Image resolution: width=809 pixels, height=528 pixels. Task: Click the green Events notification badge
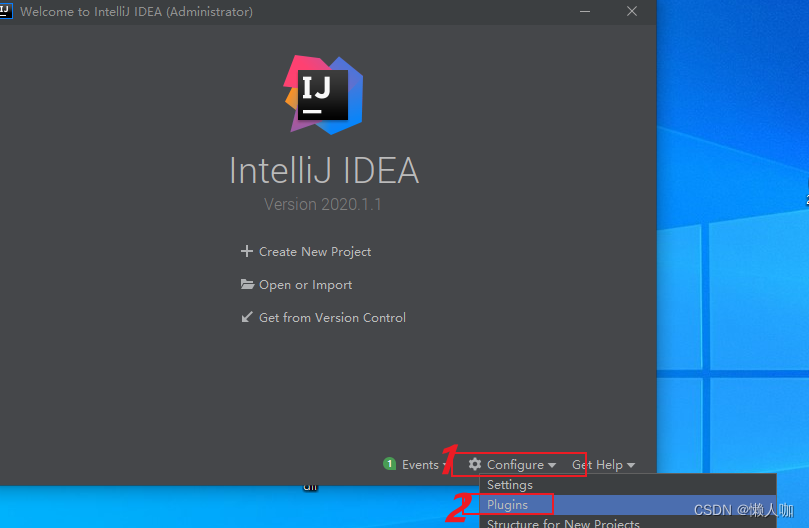pyautogui.click(x=389, y=464)
